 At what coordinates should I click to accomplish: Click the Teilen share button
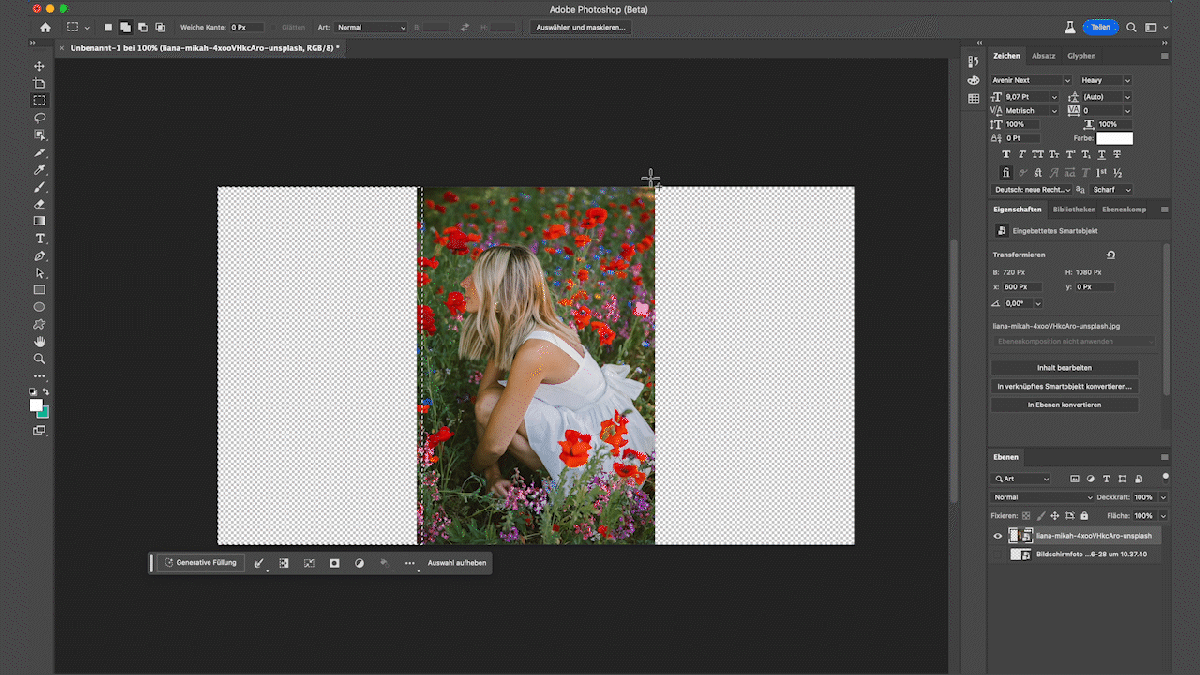click(1100, 28)
